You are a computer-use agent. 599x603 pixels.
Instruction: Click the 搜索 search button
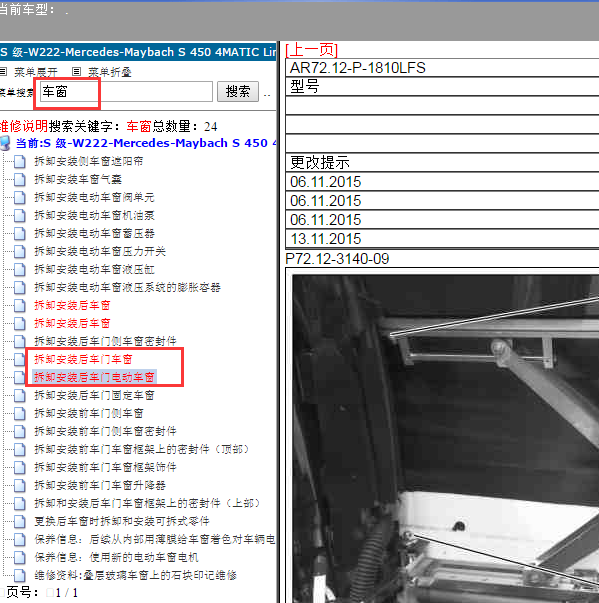pos(238,92)
